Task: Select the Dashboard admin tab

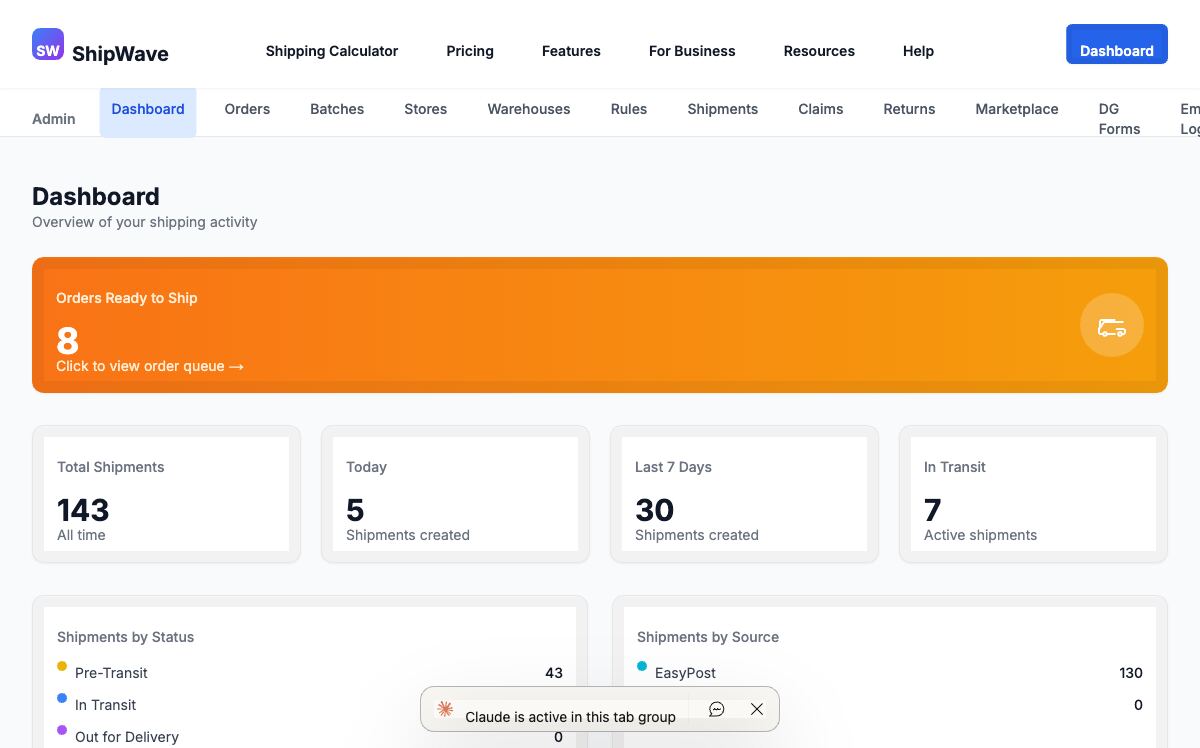Action: pos(148,111)
